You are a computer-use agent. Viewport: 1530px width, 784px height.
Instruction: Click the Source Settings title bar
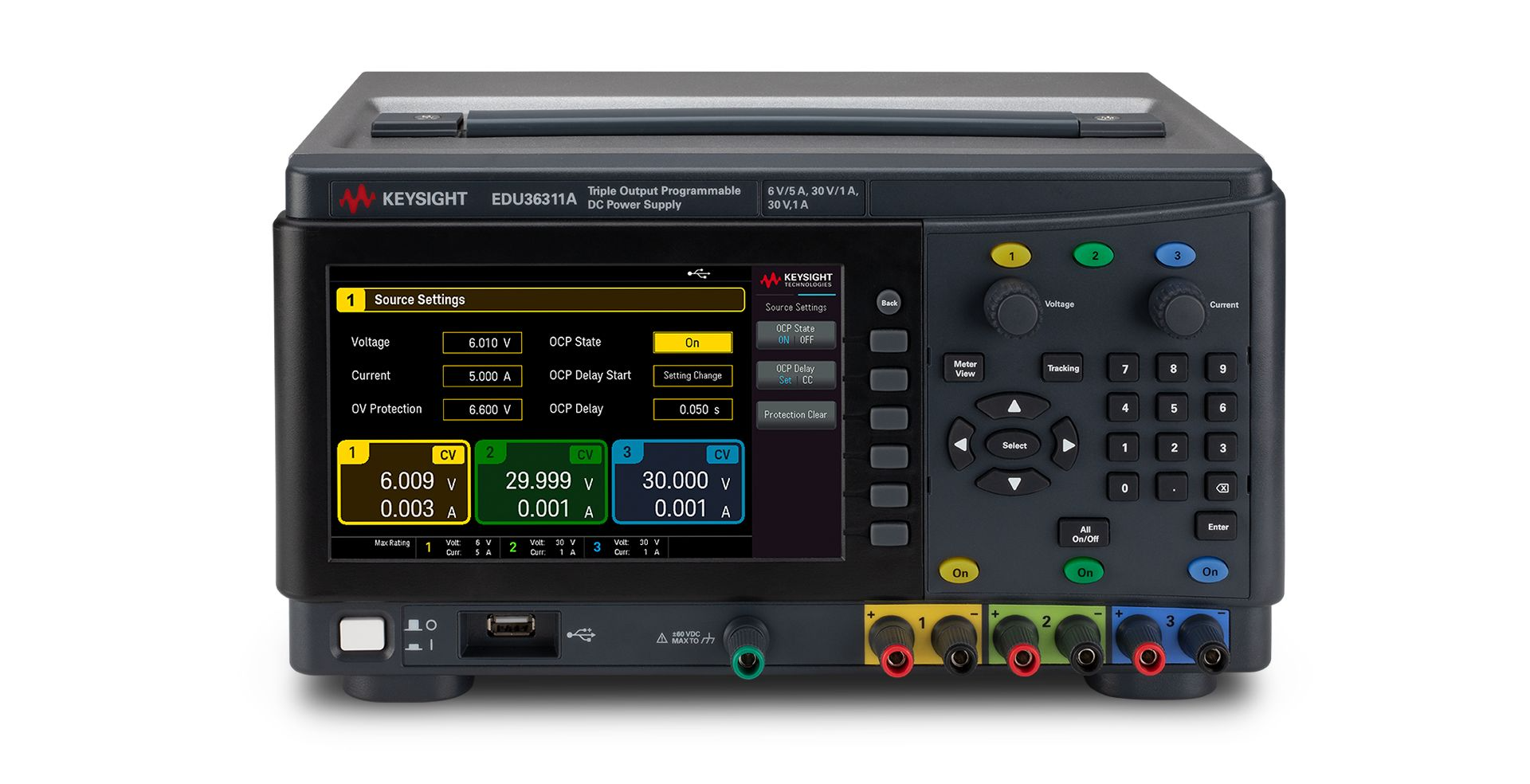click(x=540, y=300)
